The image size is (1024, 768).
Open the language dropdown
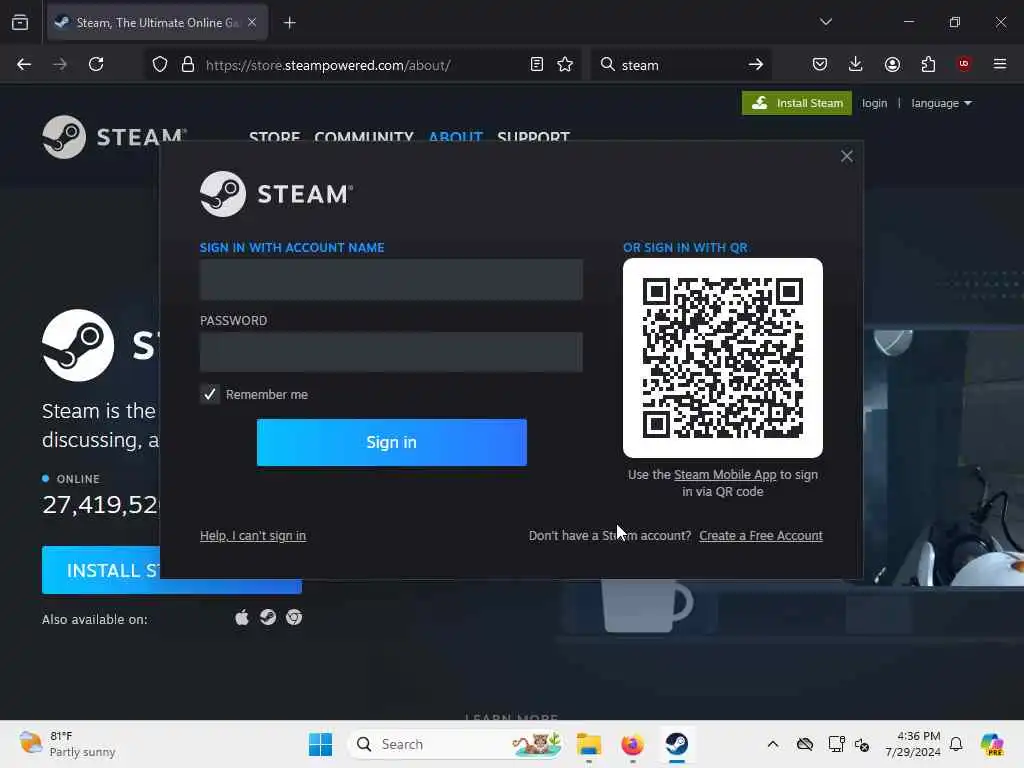941,103
